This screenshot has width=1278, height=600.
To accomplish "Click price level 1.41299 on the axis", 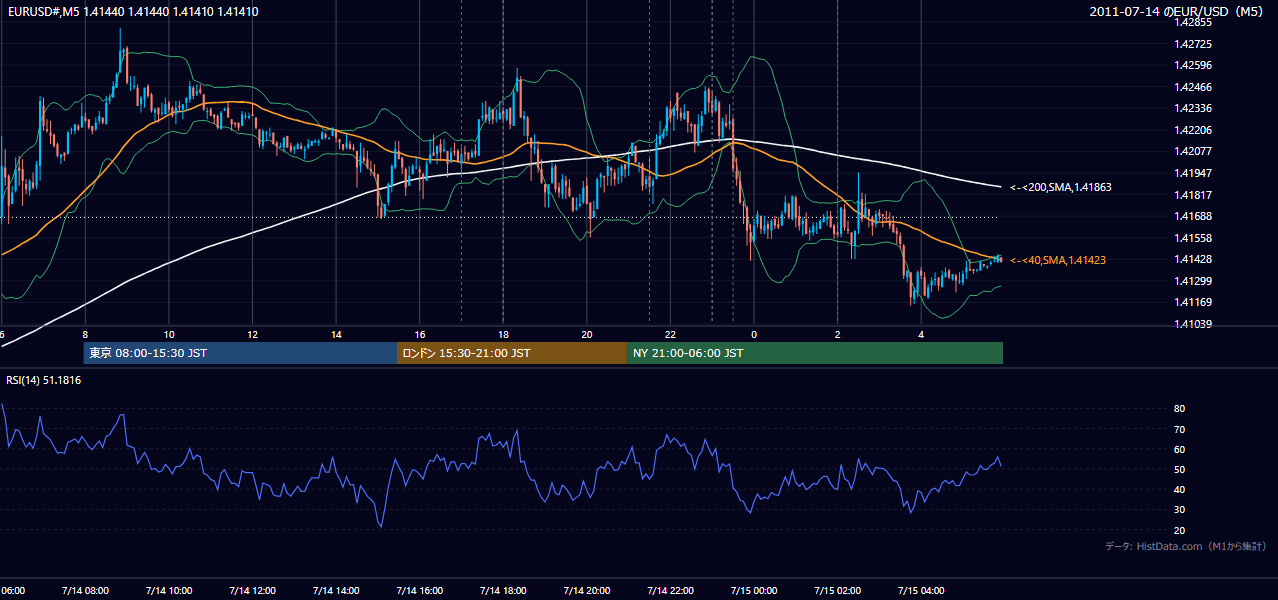I will [x=1192, y=281].
